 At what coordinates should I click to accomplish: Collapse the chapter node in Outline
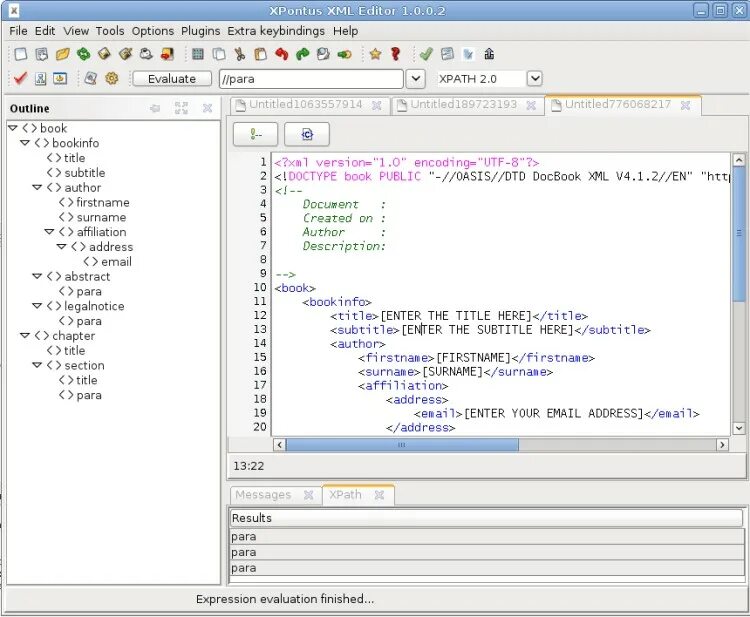[x=25, y=336]
